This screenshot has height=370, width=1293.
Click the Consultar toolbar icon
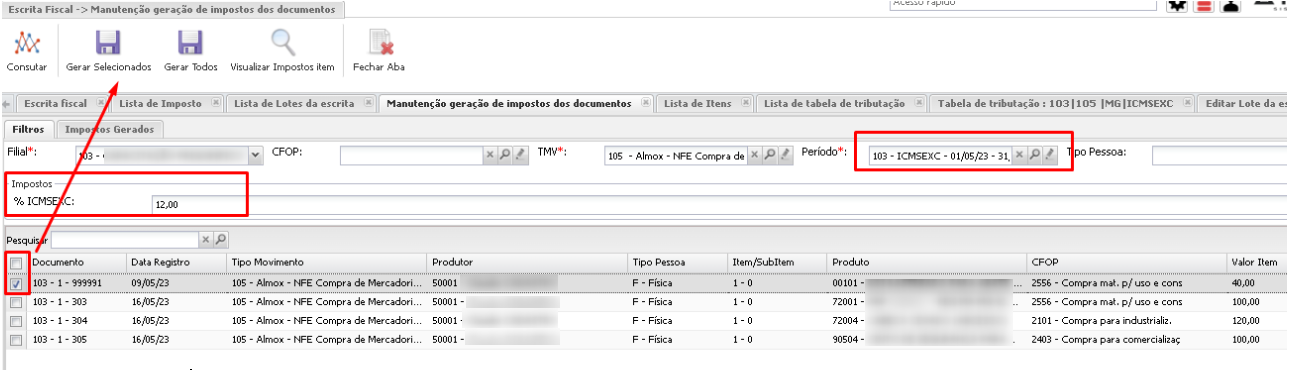(27, 43)
